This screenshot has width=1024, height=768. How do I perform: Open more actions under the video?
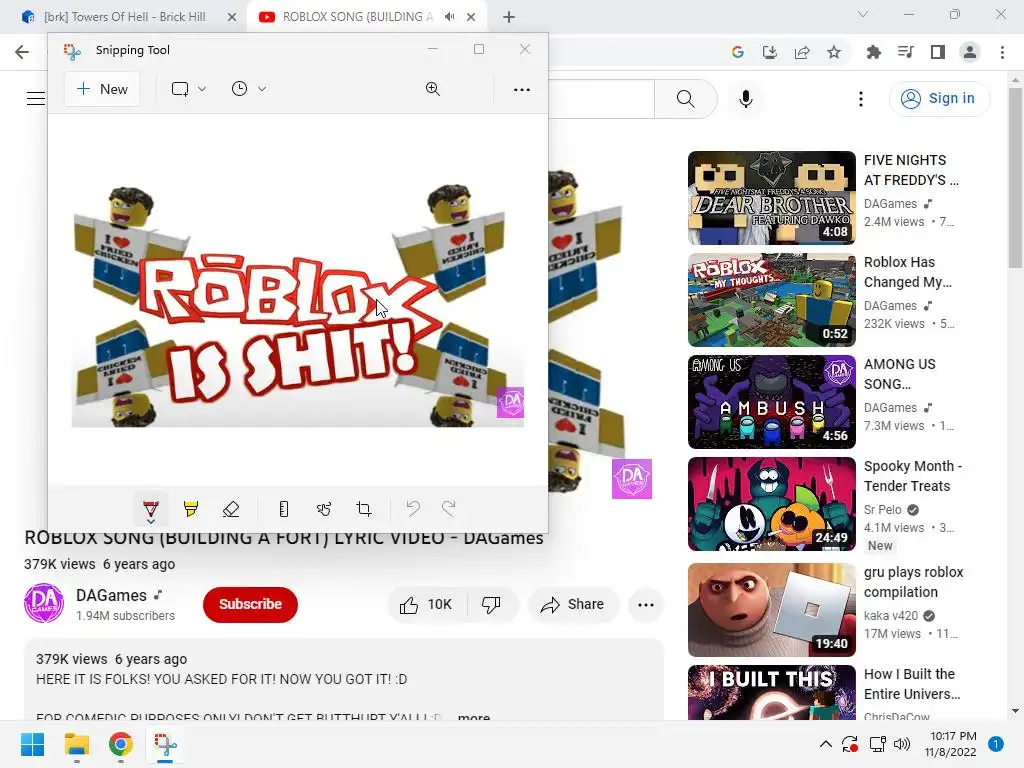click(646, 605)
